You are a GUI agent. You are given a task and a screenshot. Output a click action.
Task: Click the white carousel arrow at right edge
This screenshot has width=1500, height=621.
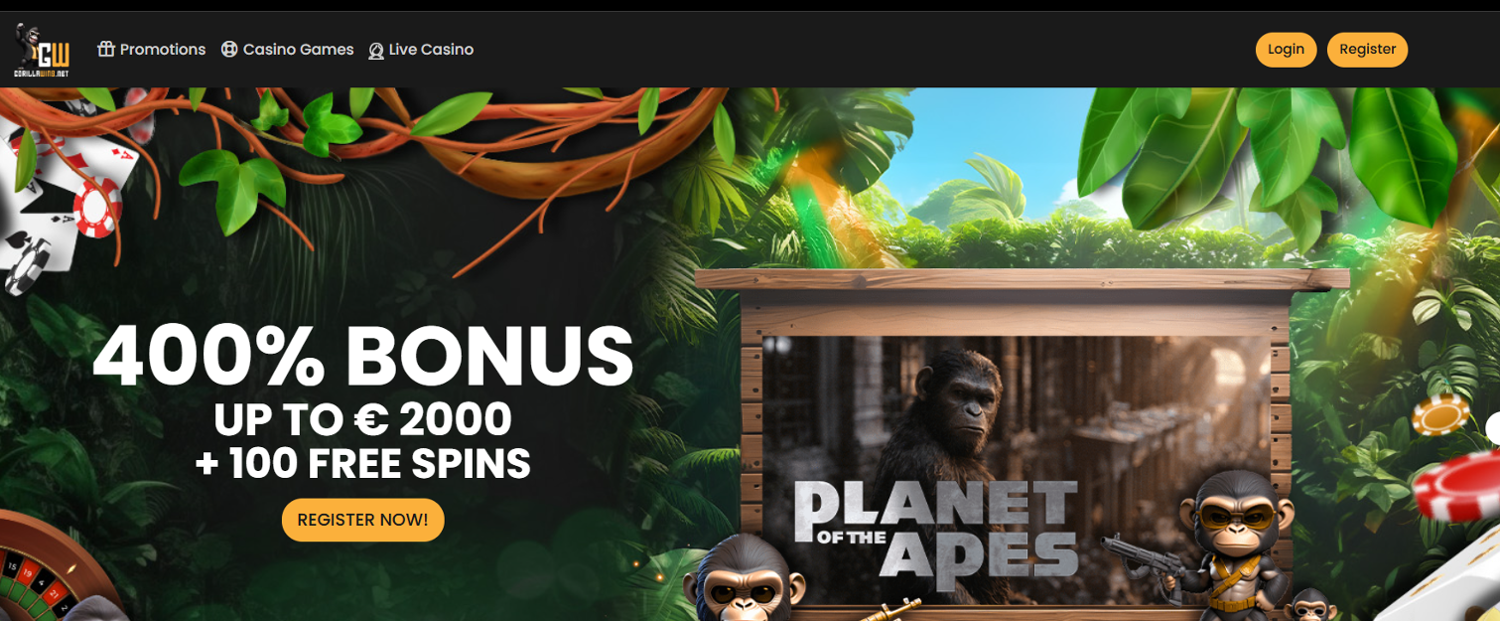tap(1493, 429)
